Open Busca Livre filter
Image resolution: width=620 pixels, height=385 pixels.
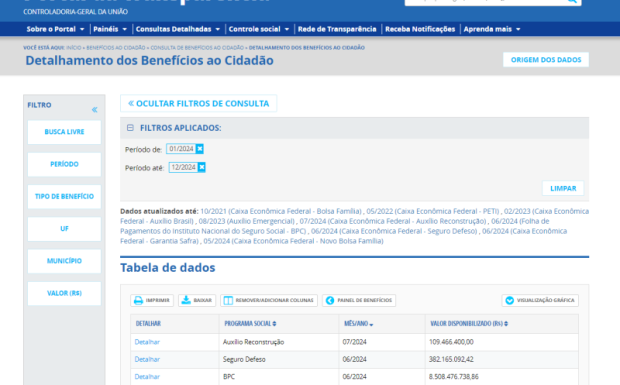point(64,132)
